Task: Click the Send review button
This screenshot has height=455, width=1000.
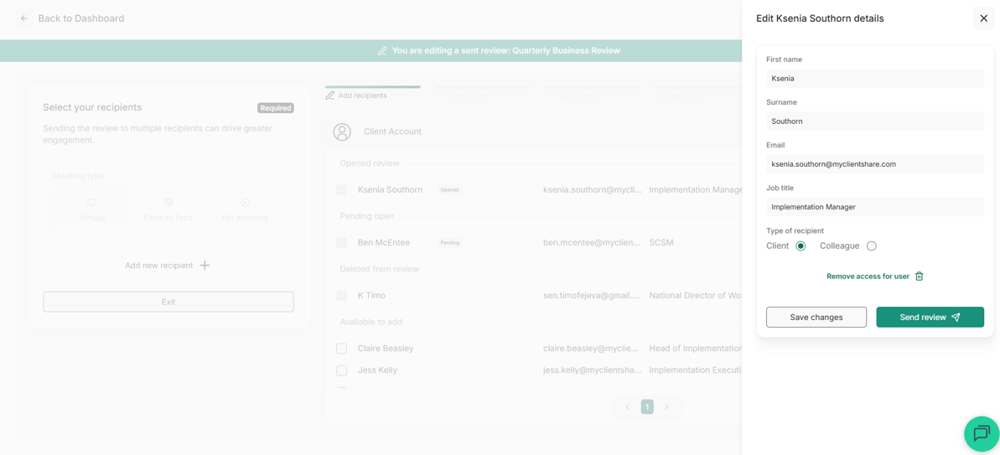Action: point(930,317)
